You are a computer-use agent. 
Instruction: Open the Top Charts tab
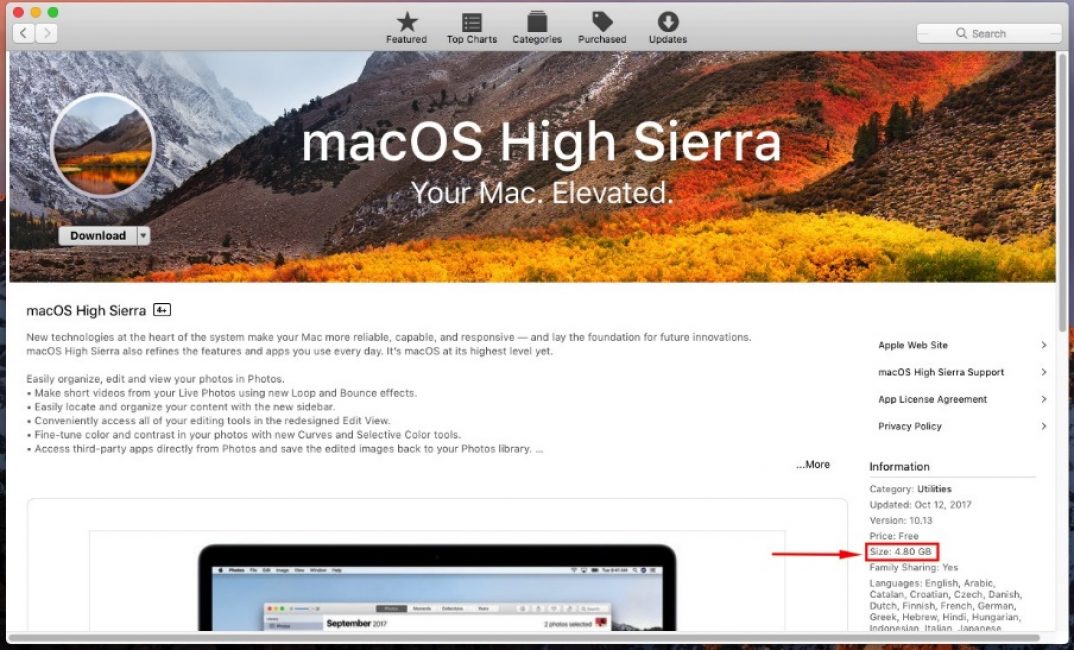click(x=472, y=29)
